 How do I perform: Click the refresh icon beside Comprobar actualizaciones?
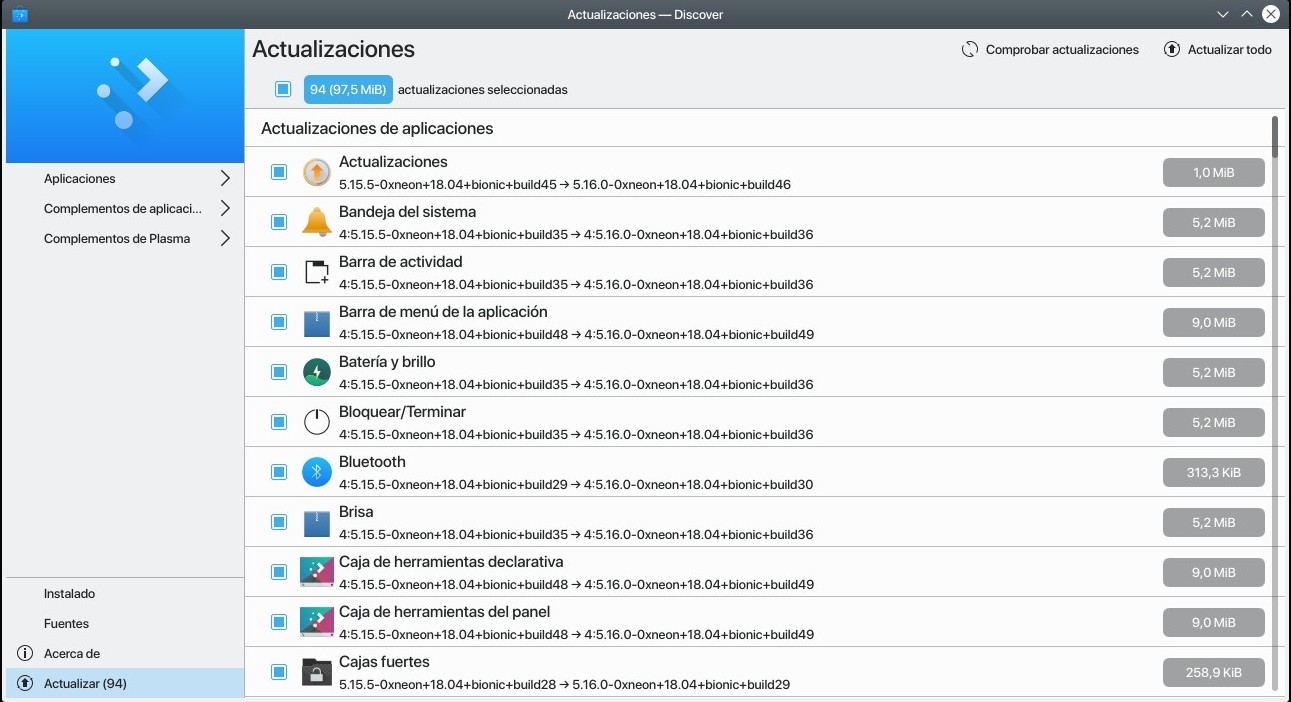click(970, 49)
